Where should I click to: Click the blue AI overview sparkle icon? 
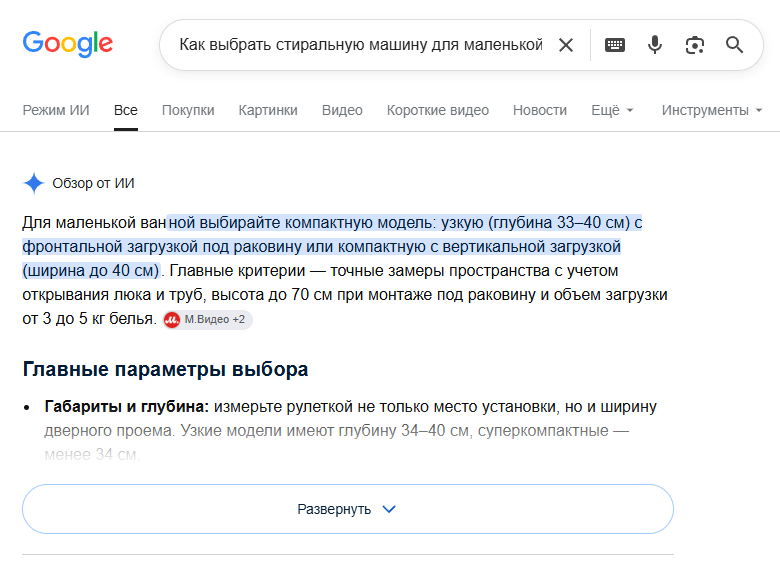coord(34,183)
